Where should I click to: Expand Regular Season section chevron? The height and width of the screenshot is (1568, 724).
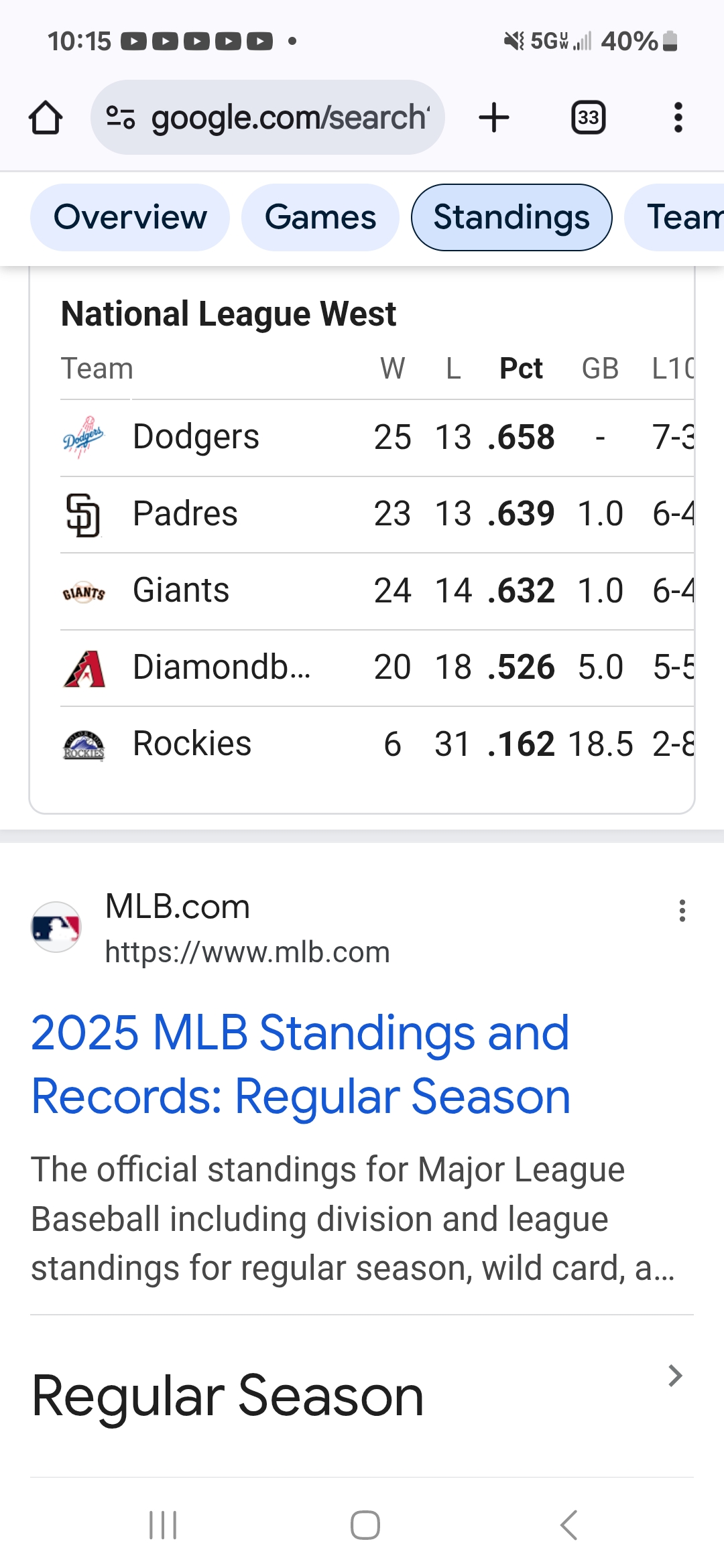click(675, 1376)
